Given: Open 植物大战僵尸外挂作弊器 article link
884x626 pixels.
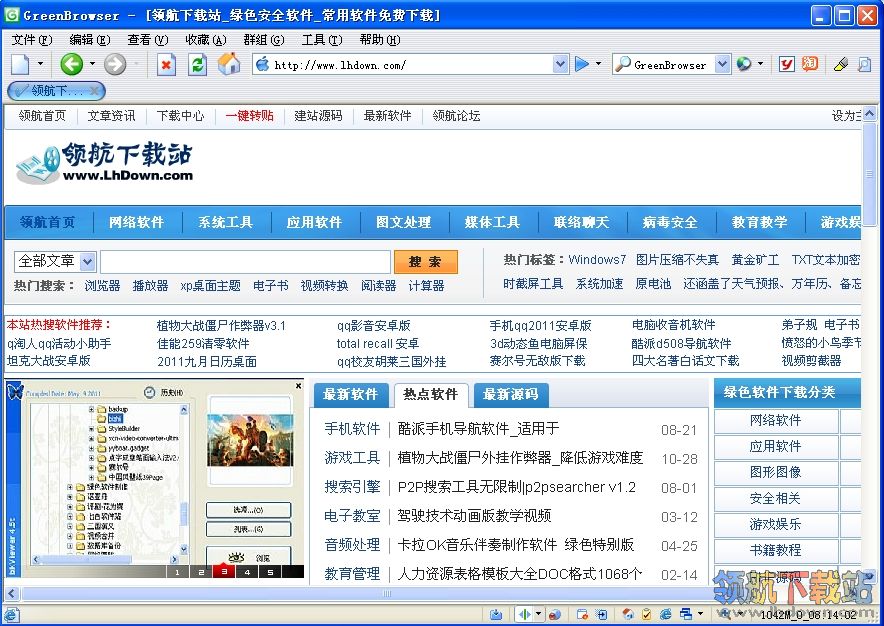Looking at the screenshot, I should [520, 457].
